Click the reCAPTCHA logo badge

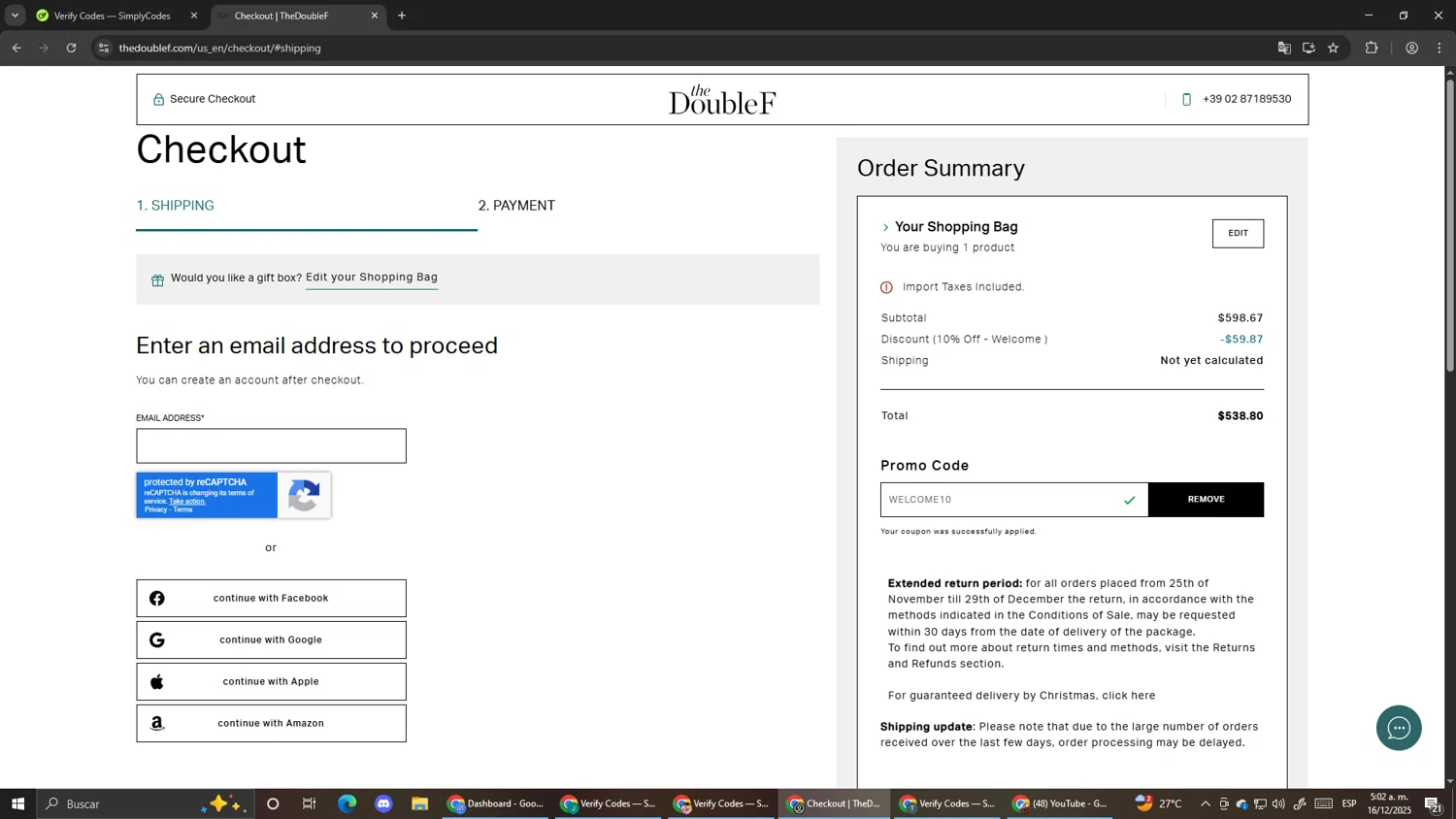coord(304,495)
